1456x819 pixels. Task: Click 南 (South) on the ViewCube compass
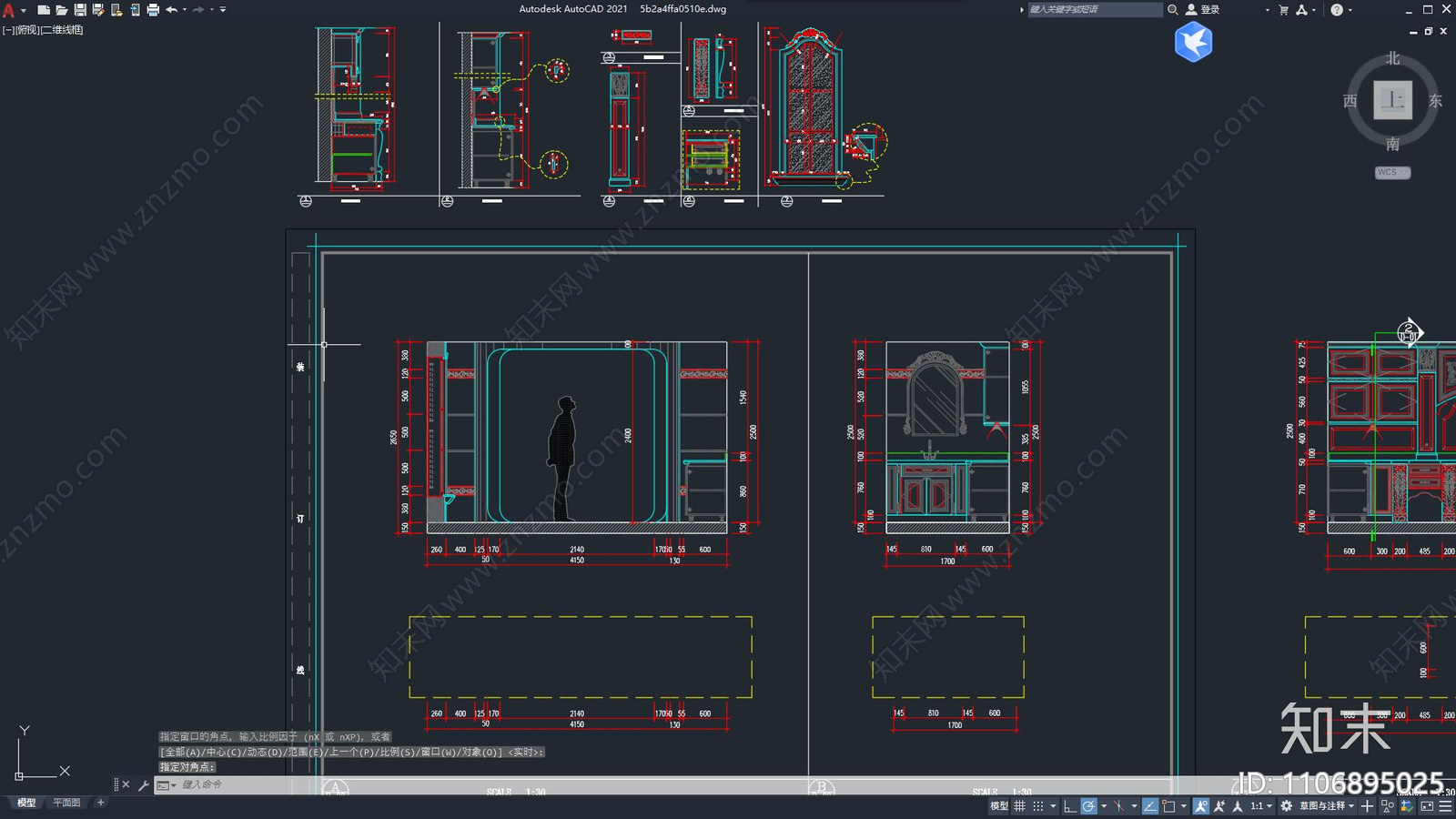click(1392, 144)
